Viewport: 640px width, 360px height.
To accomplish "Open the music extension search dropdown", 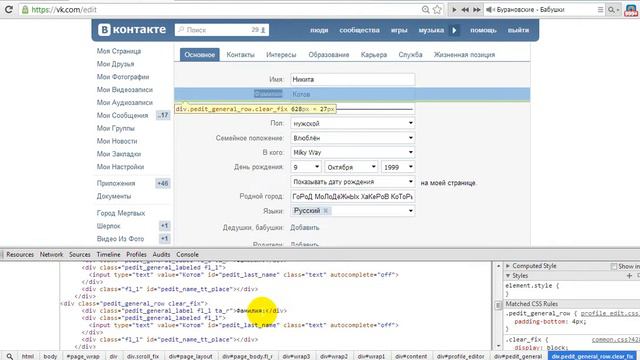I will [613, 9].
